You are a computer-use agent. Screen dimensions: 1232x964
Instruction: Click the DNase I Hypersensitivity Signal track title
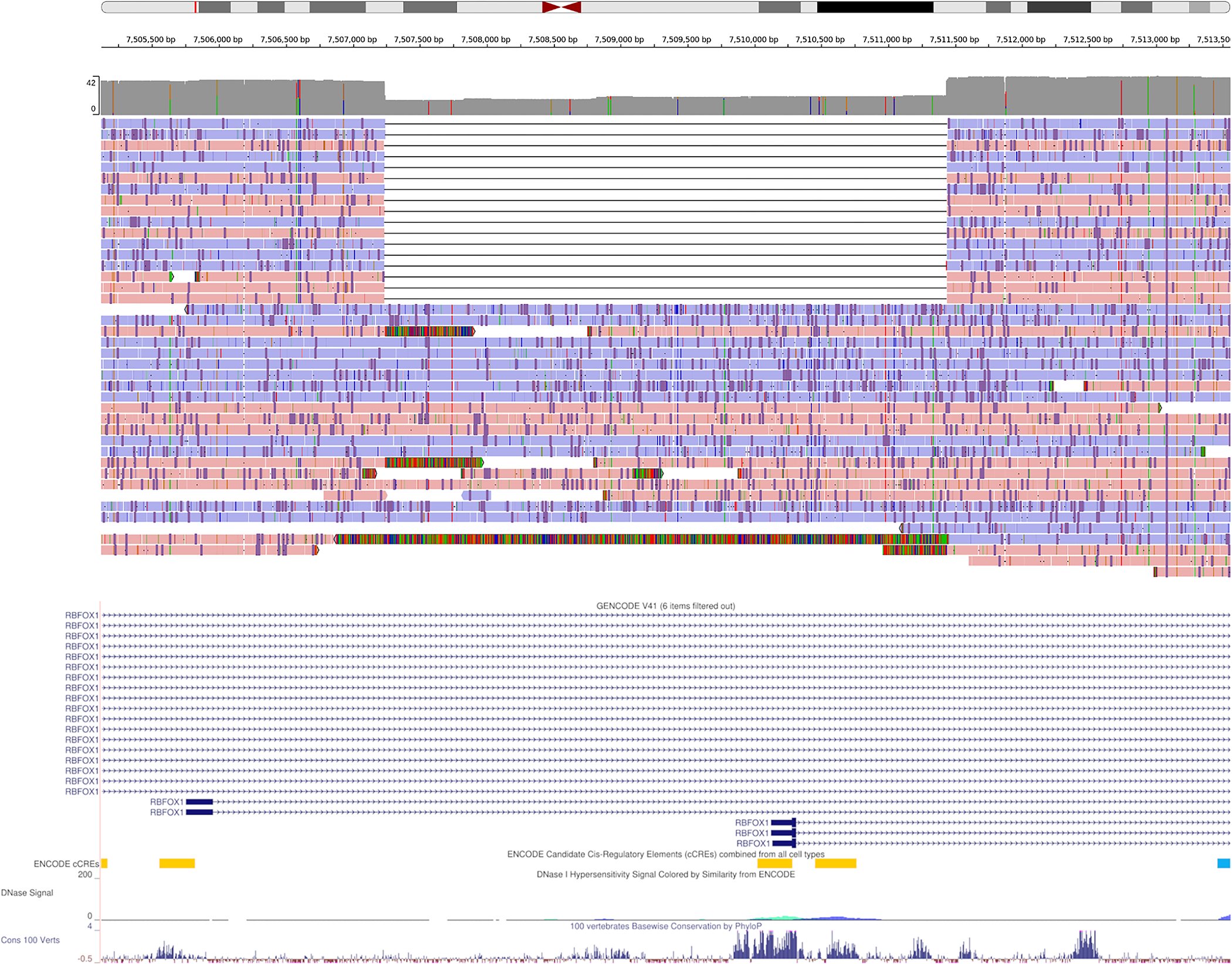[666, 874]
